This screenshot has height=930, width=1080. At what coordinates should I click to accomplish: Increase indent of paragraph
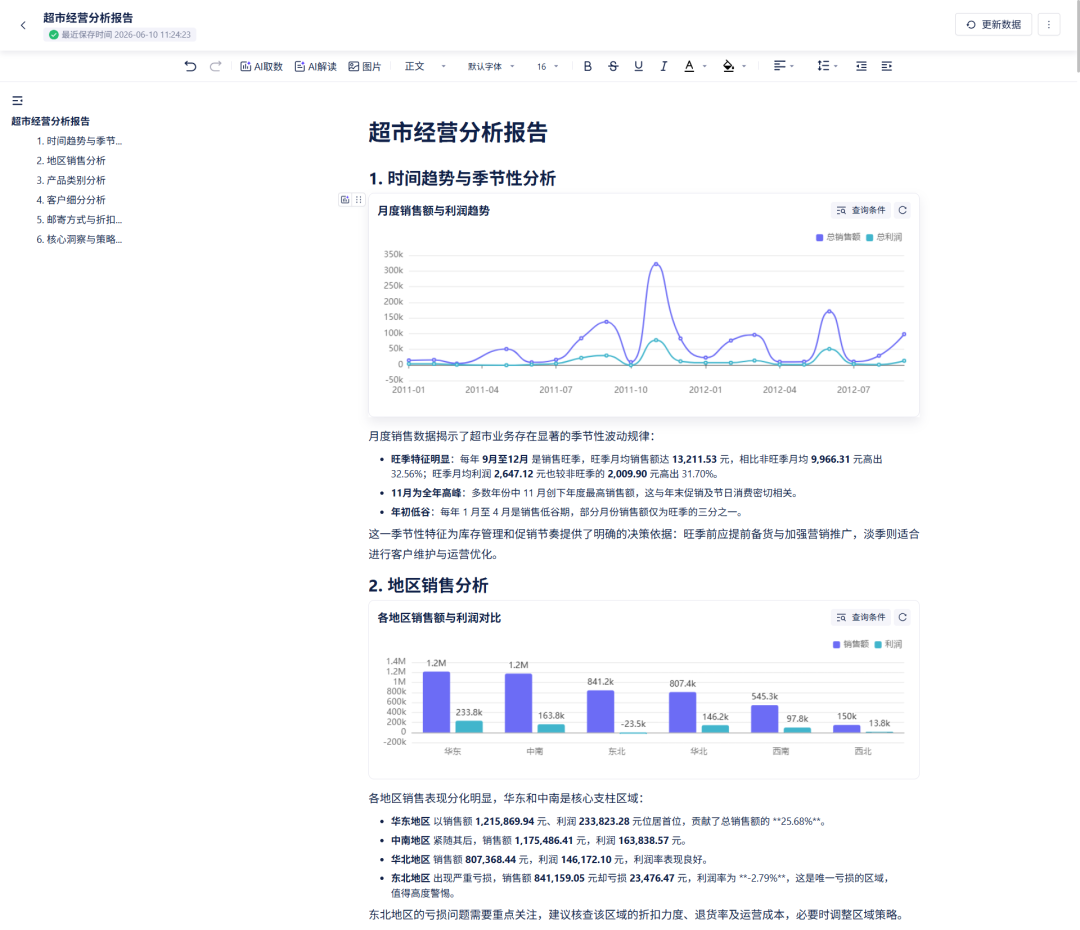(x=886, y=66)
